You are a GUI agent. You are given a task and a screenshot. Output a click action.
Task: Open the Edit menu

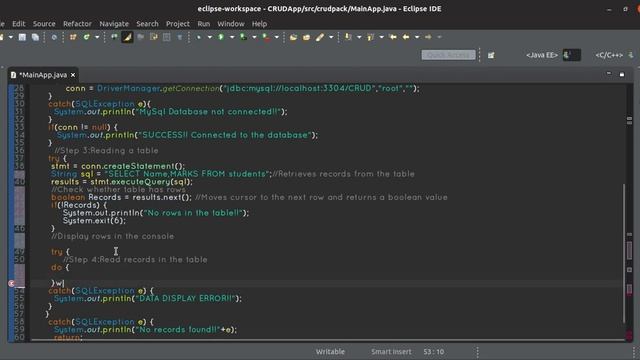pyautogui.click(x=19, y=24)
